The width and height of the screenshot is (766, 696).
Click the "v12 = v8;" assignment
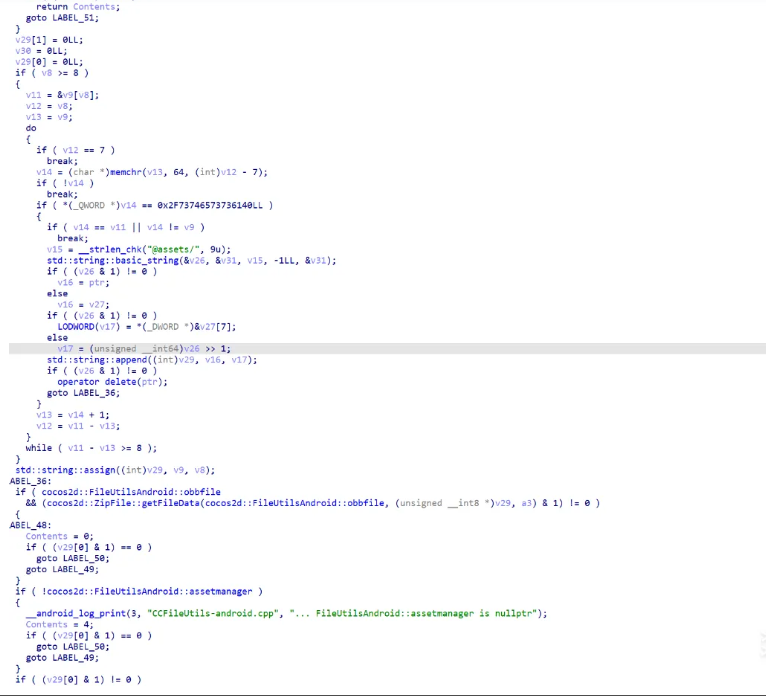tap(49, 106)
